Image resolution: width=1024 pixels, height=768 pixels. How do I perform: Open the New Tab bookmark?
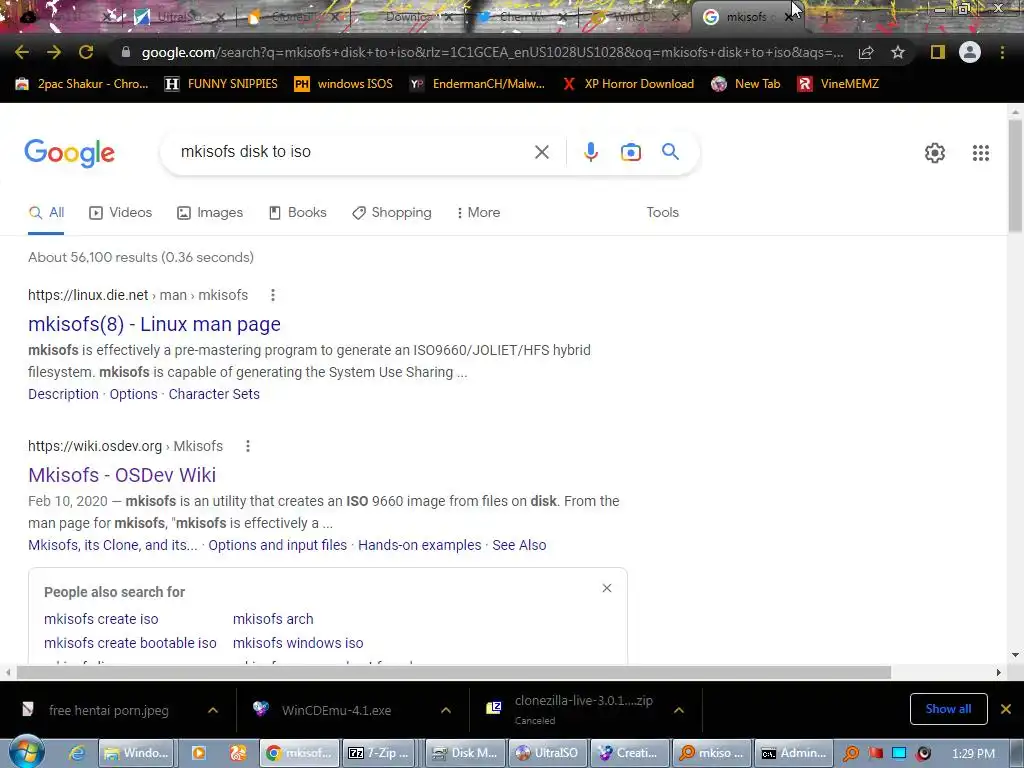pyautogui.click(x=746, y=84)
